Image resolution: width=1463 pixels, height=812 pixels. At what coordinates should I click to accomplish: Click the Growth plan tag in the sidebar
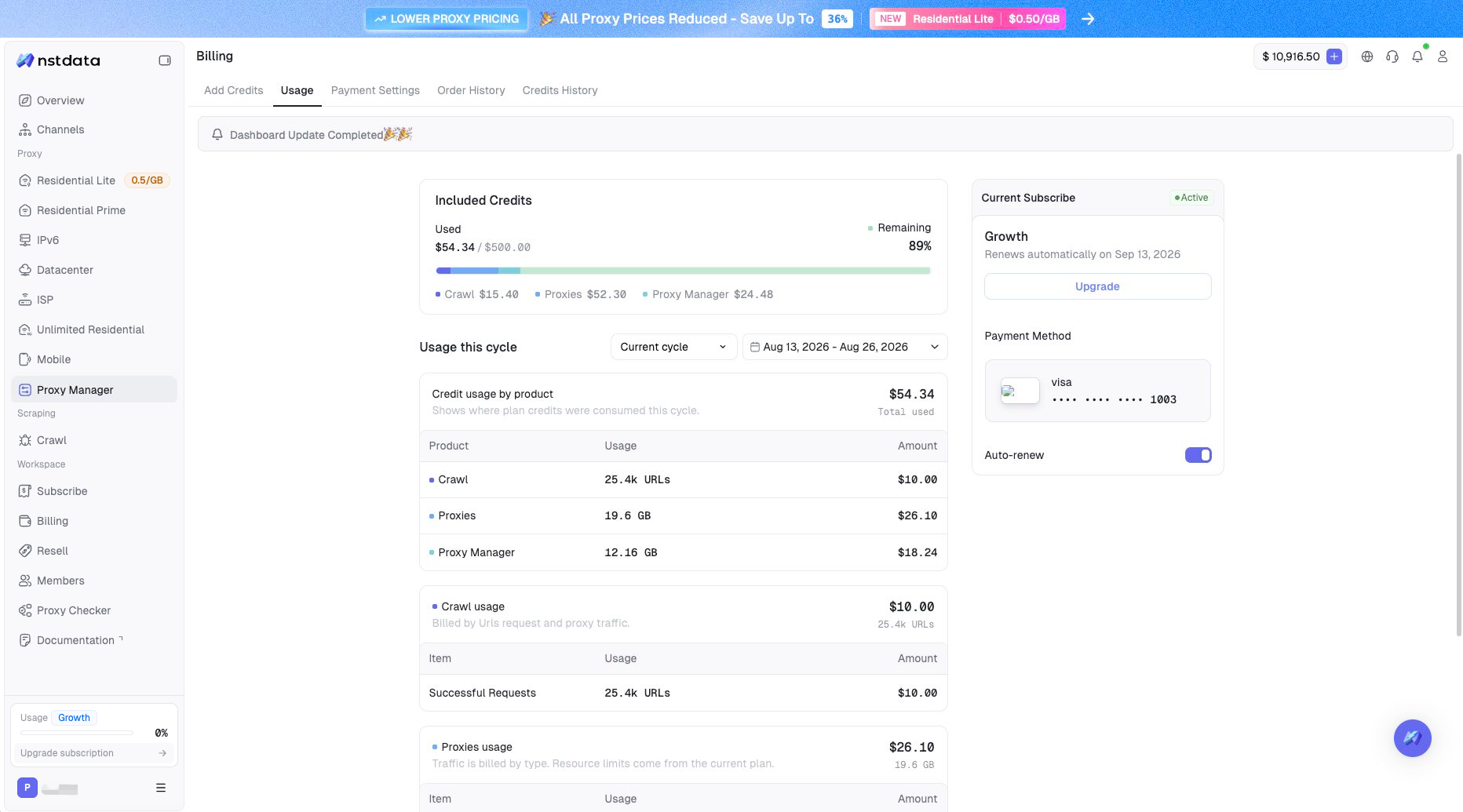(x=74, y=718)
